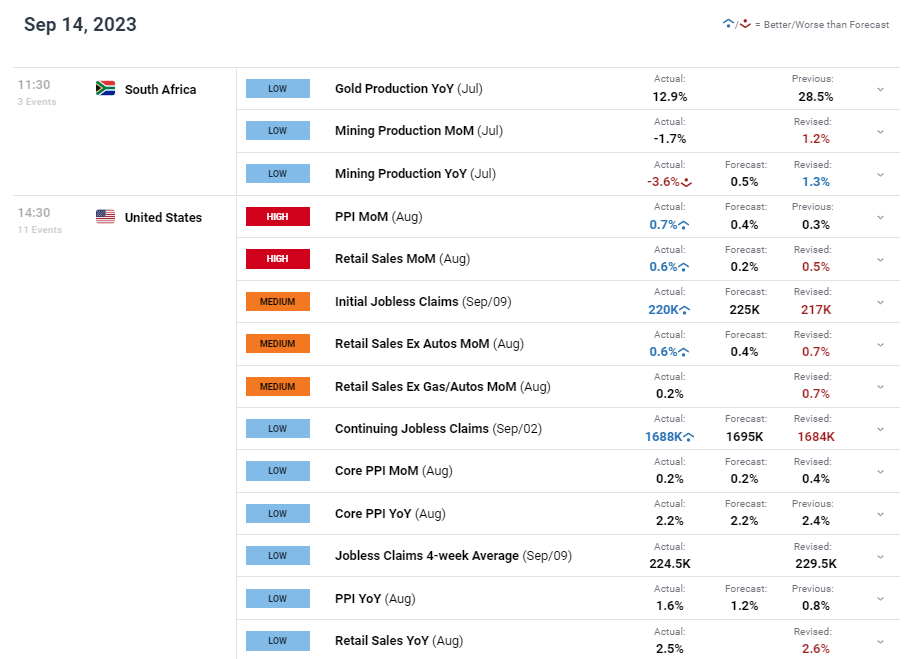Click the United States flag icon
This screenshot has width=909, height=659.
pos(105,217)
